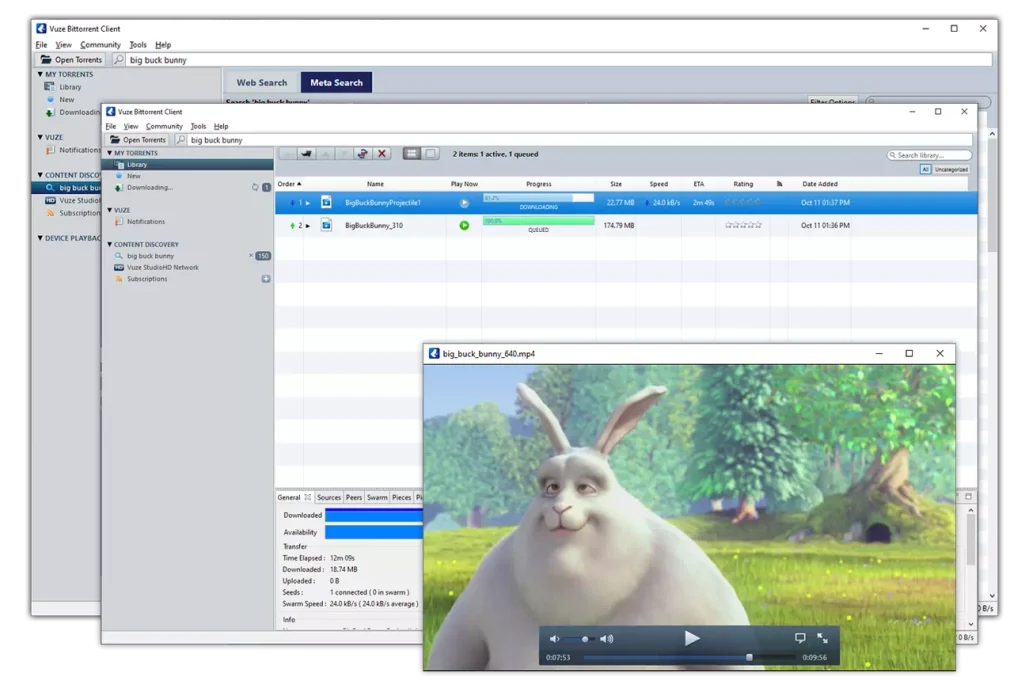Click the video seek bar in player
The image size is (1029, 700).
point(689,657)
